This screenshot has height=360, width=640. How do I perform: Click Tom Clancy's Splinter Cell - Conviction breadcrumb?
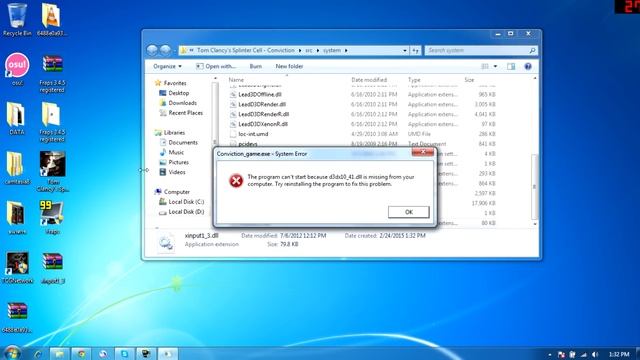(246, 50)
